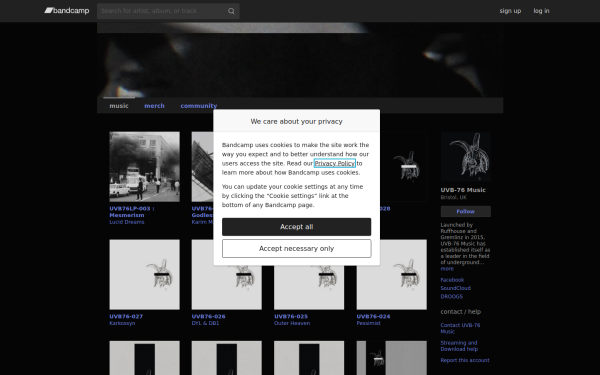Open the UVB76-025 title link
The width and height of the screenshot is (600, 375).
[291, 316]
